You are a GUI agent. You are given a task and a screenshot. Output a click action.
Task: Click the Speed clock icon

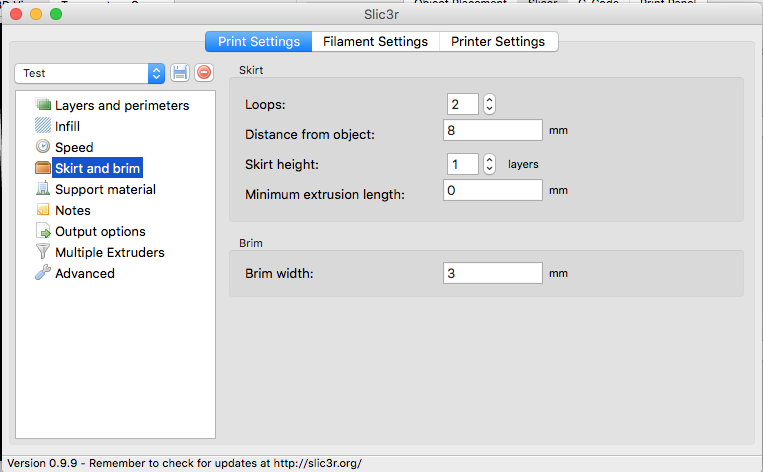(43, 146)
